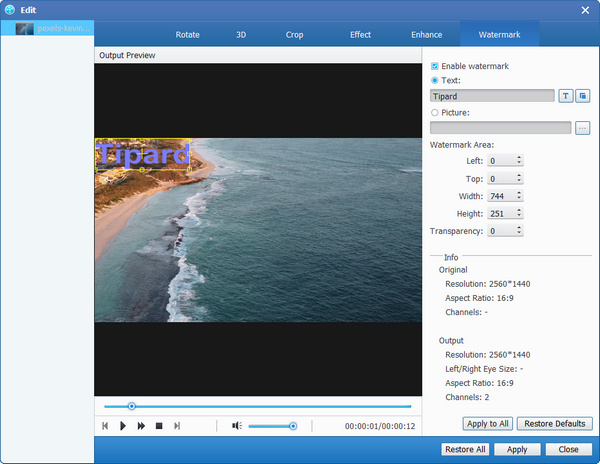Select the Tipard watermark box in preview
The image size is (600, 464).
[x=143, y=154]
